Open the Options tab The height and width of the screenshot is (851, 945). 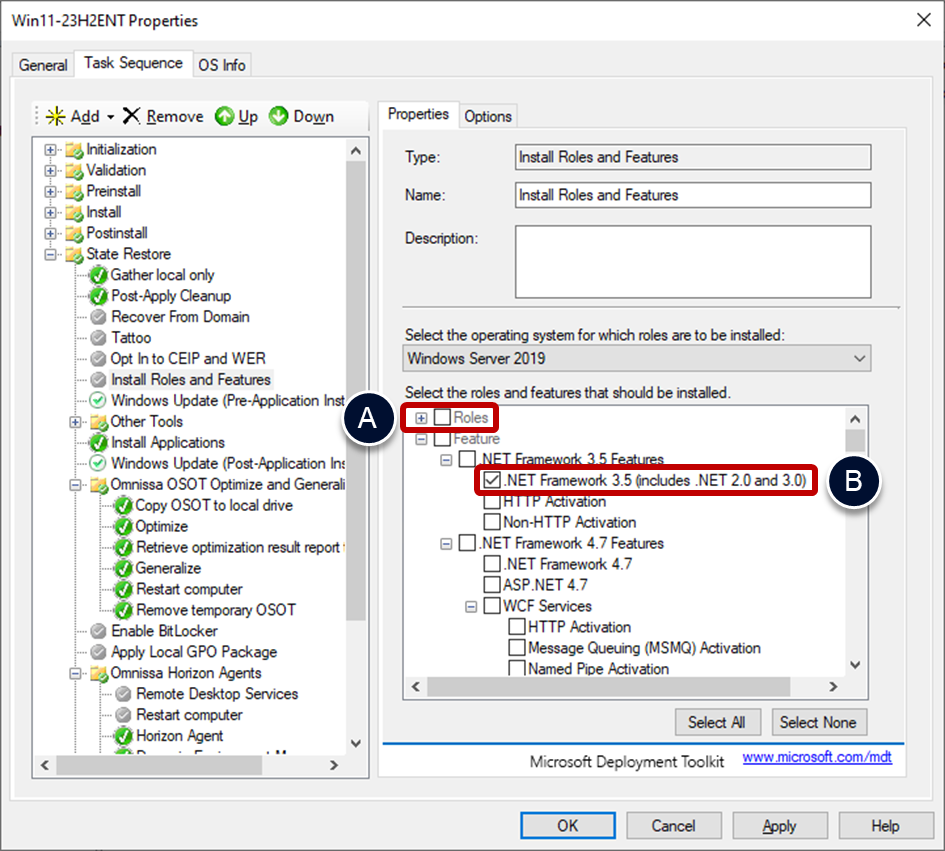[488, 116]
